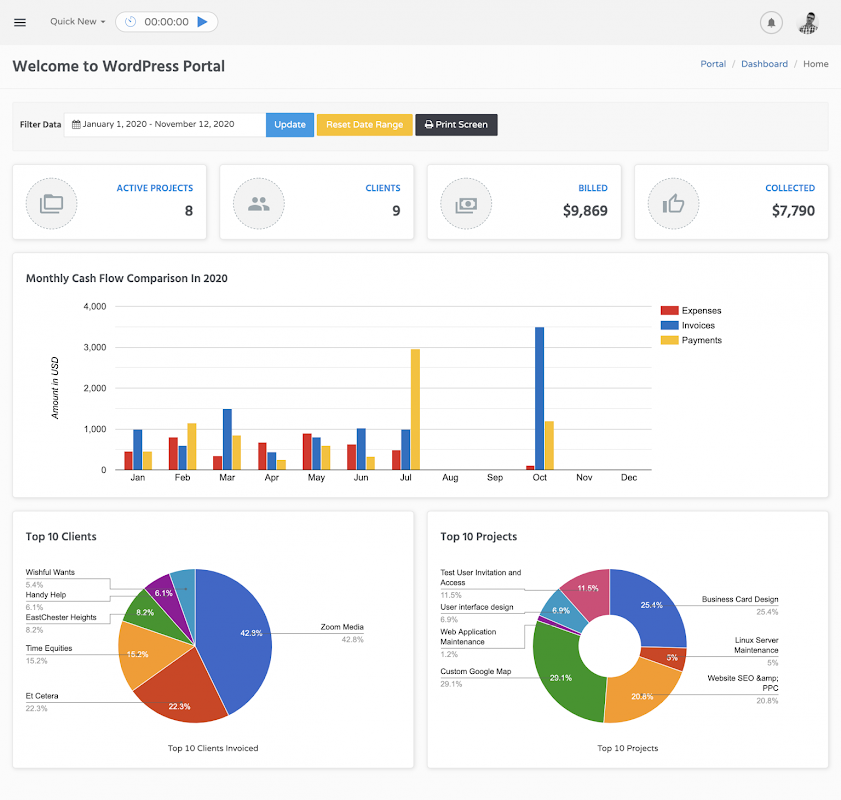
Task: Click the timer clock icon
Action: pos(130,22)
